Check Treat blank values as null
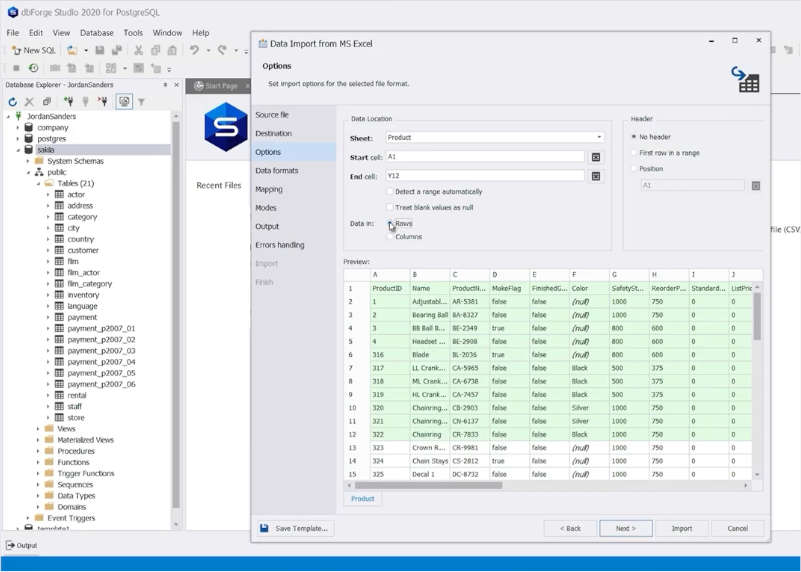Screen dimensions: 801x572 (390, 207)
